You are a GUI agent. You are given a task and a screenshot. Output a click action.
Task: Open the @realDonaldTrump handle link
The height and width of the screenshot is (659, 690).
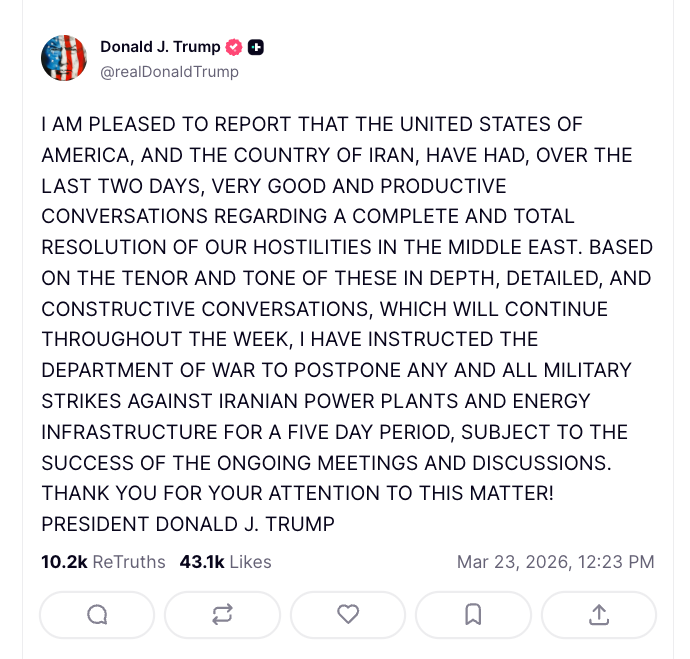tap(169, 72)
